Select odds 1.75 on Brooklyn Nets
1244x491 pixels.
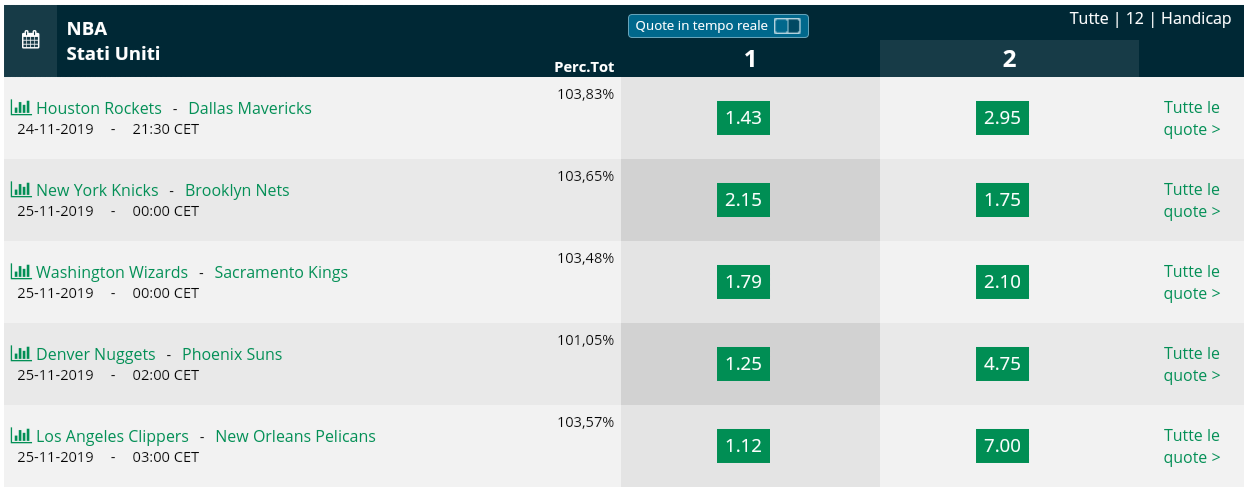(x=1002, y=200)
